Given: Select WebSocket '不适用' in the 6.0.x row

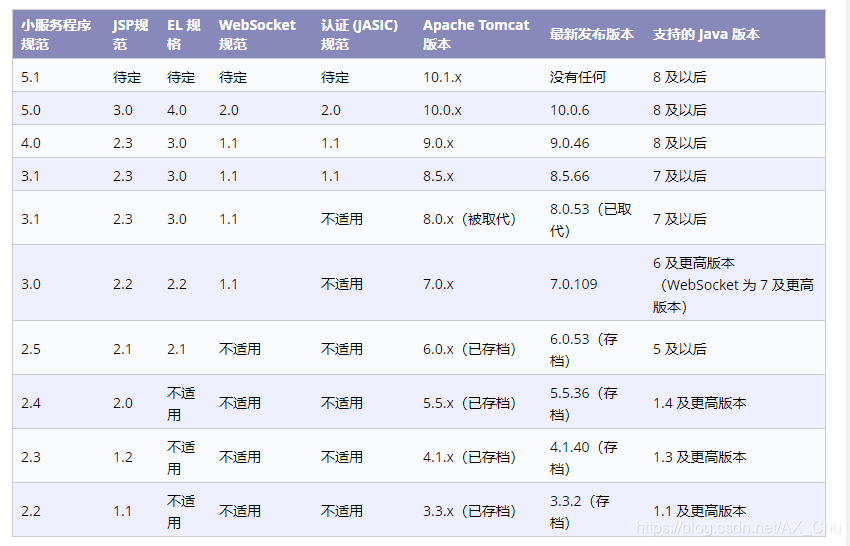Looking at the screenshot, I should point(240,349).
